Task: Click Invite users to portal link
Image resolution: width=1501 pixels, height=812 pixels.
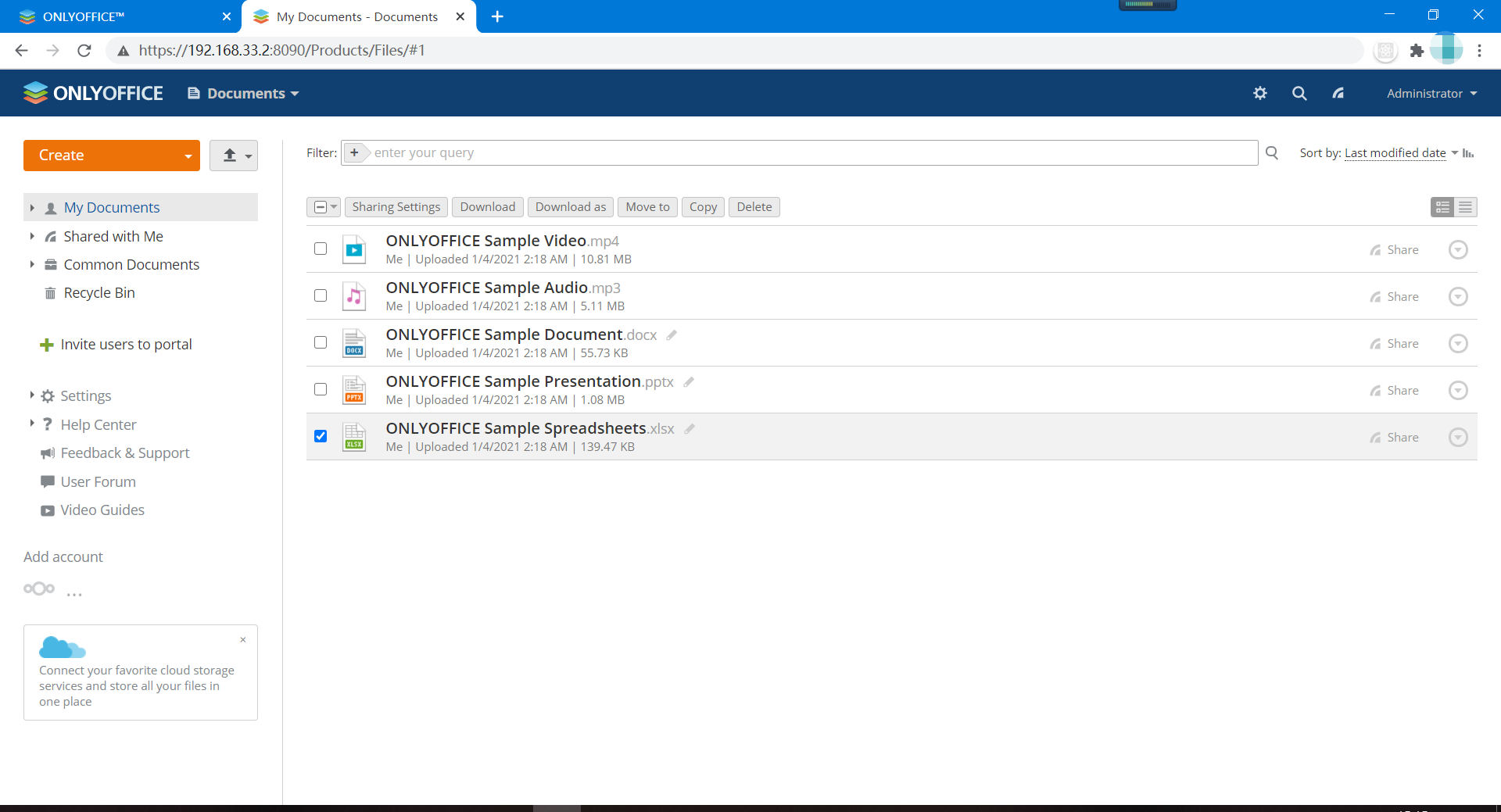Action: pyautogui.click(x=126, y=344)
